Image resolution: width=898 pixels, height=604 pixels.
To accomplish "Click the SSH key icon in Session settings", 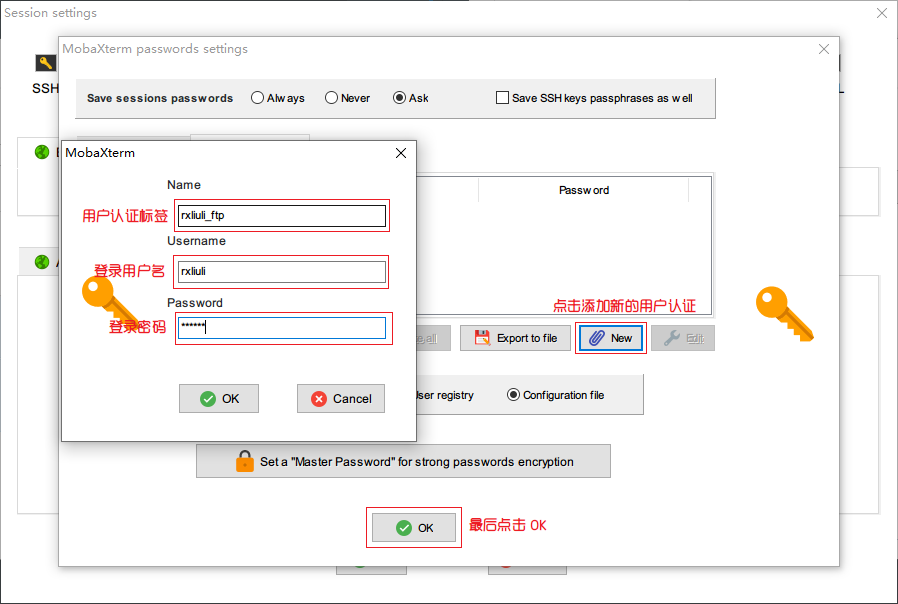I will point(46,63).
